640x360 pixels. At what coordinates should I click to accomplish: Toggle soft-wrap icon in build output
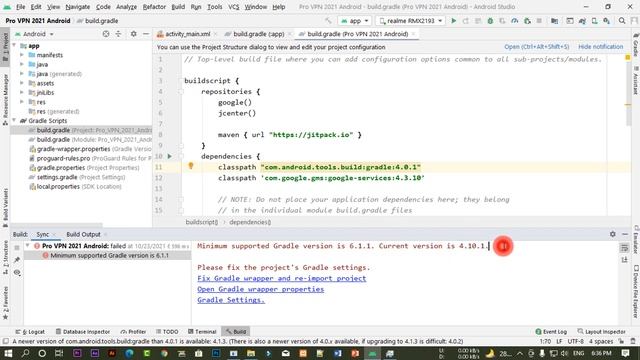624,247
